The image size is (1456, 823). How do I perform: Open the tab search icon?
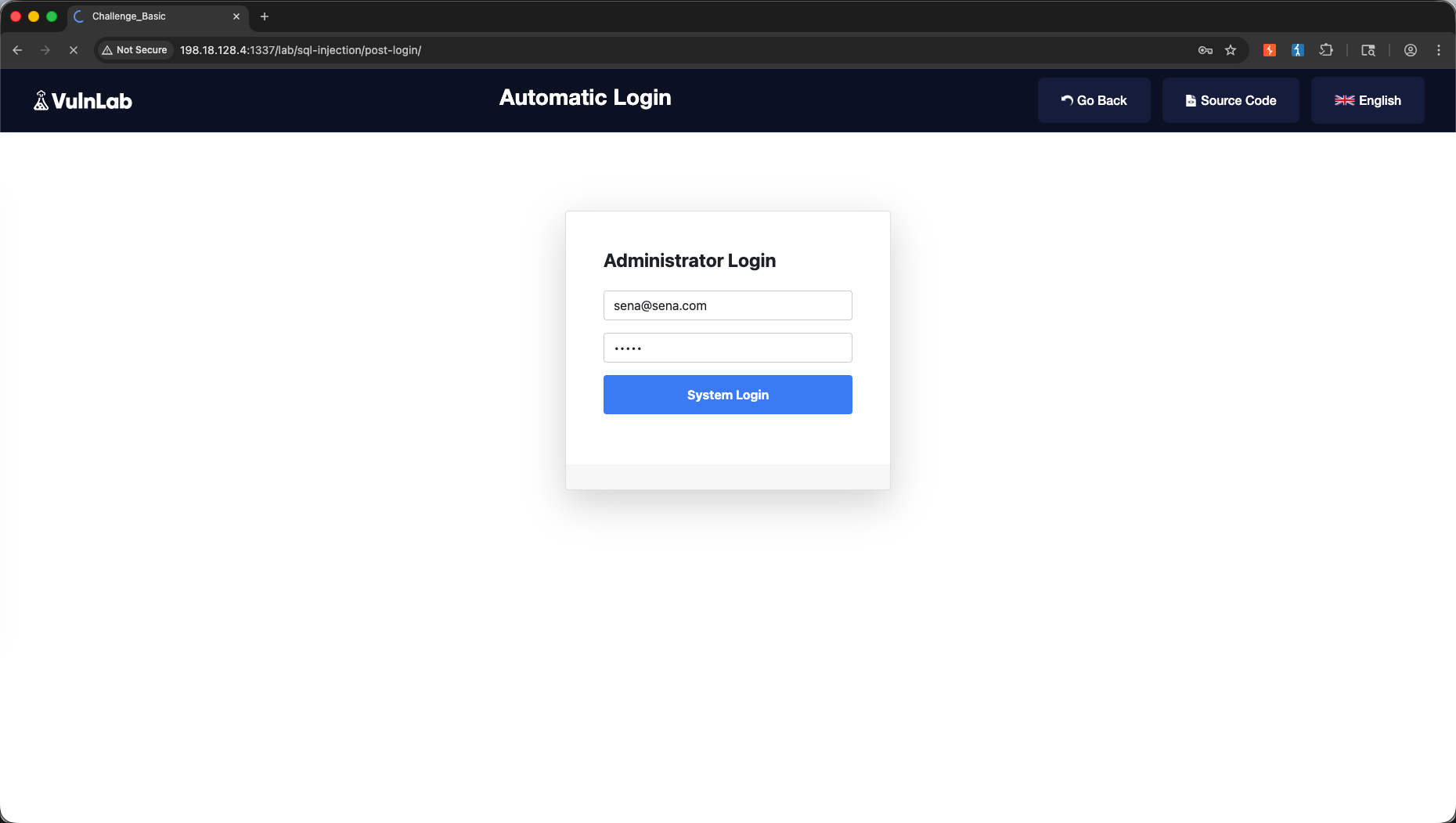[x=1368, y=50]
